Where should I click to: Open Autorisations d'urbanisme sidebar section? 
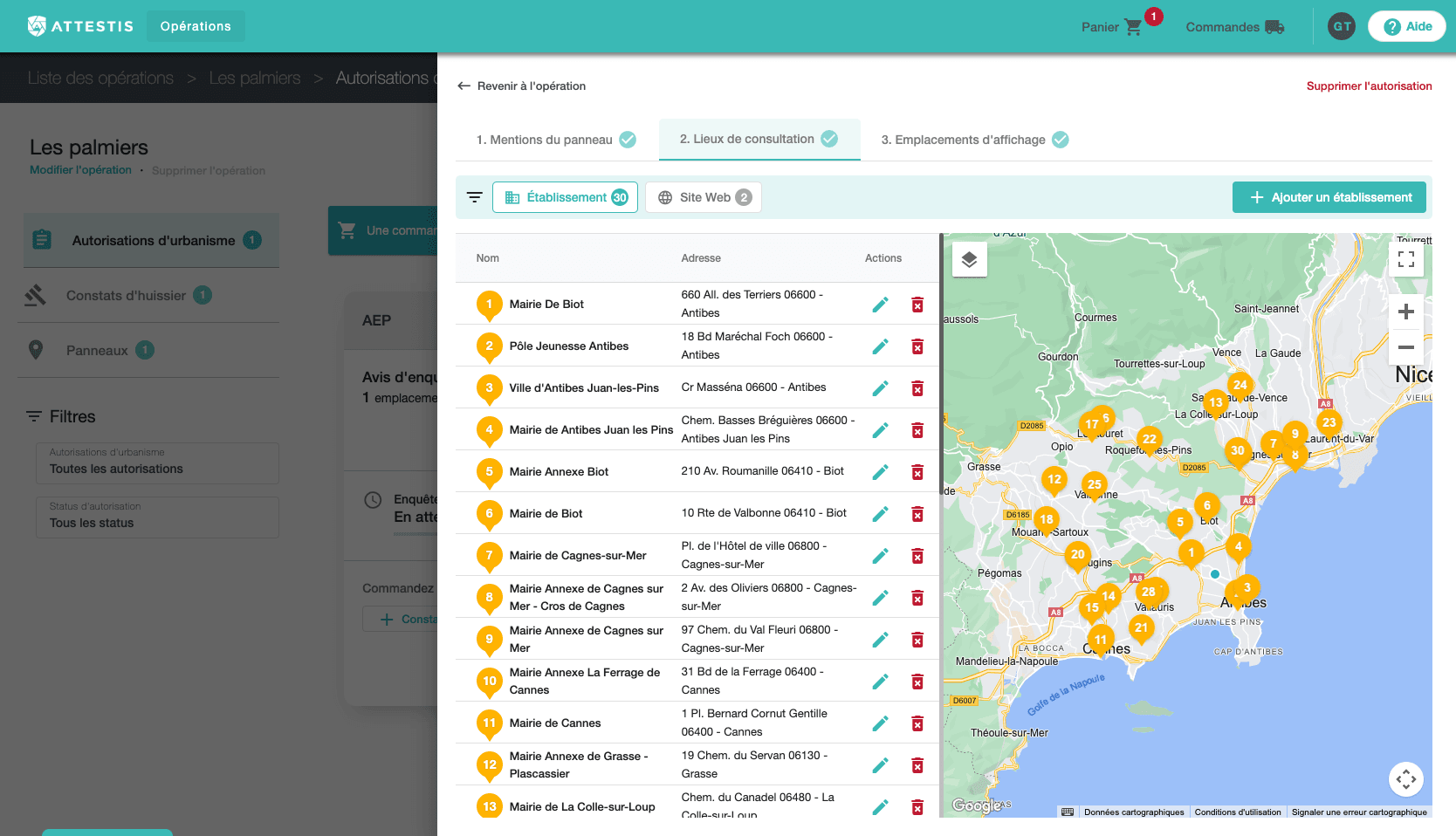[152, 240]
